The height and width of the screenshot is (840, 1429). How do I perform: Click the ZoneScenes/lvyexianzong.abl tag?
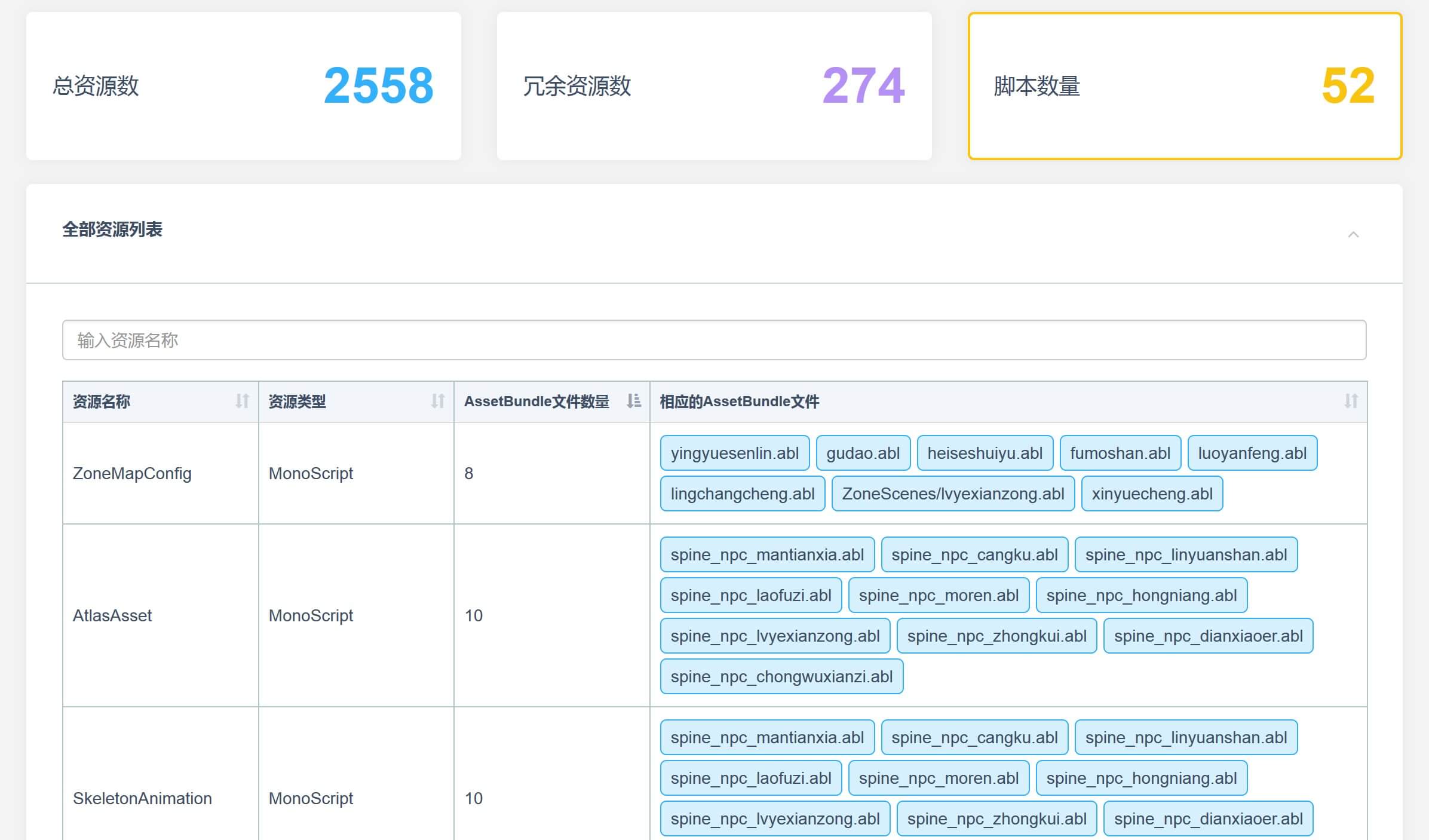(953, 494)
